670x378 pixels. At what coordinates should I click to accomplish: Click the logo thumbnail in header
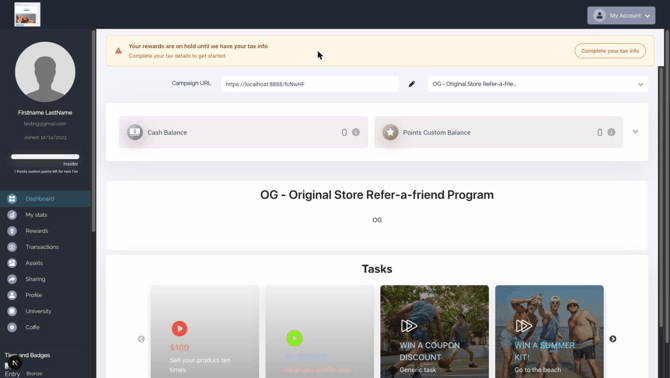(27, 14)
